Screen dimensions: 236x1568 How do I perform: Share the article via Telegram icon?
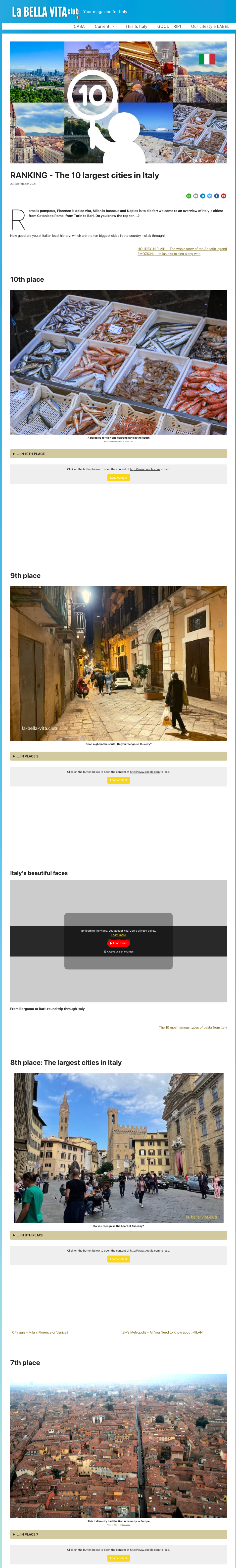tap(202, 196)
